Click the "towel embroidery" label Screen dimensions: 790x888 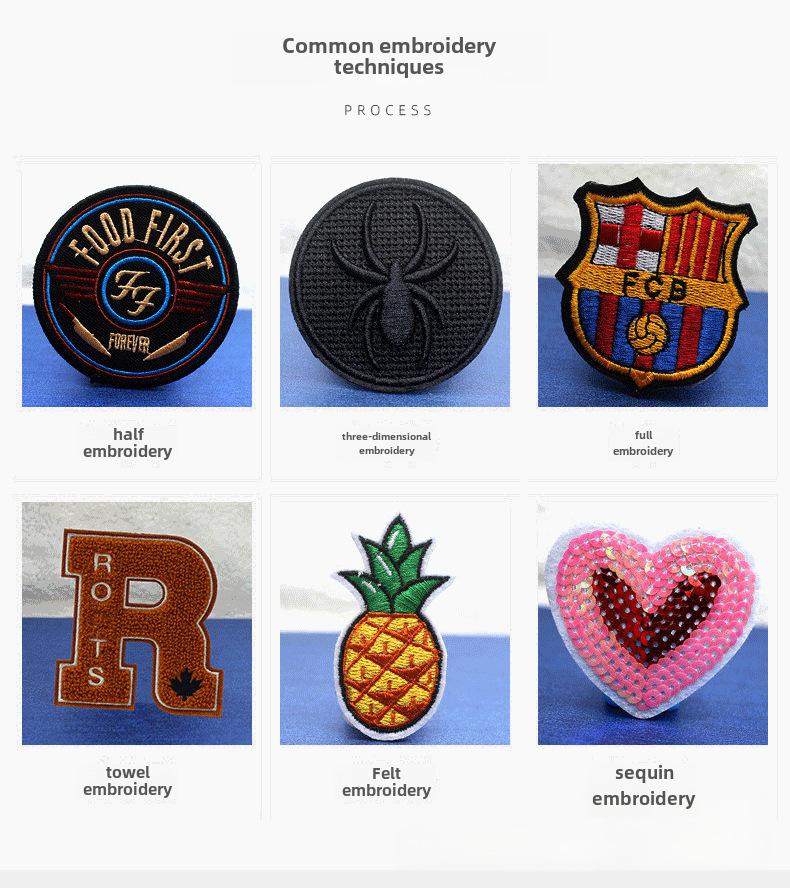tap(127, 780)
